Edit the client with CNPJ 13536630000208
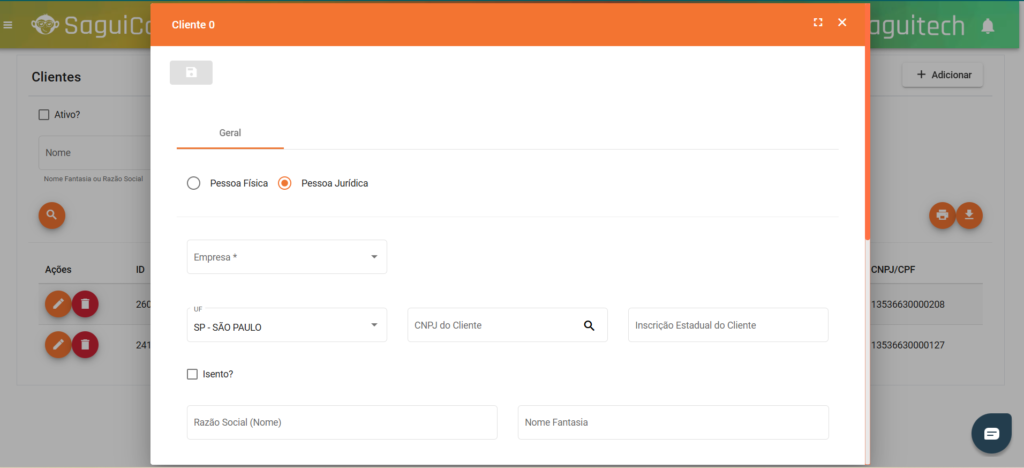This screenshot has height=468, width=1024. (x=58, y=303)
